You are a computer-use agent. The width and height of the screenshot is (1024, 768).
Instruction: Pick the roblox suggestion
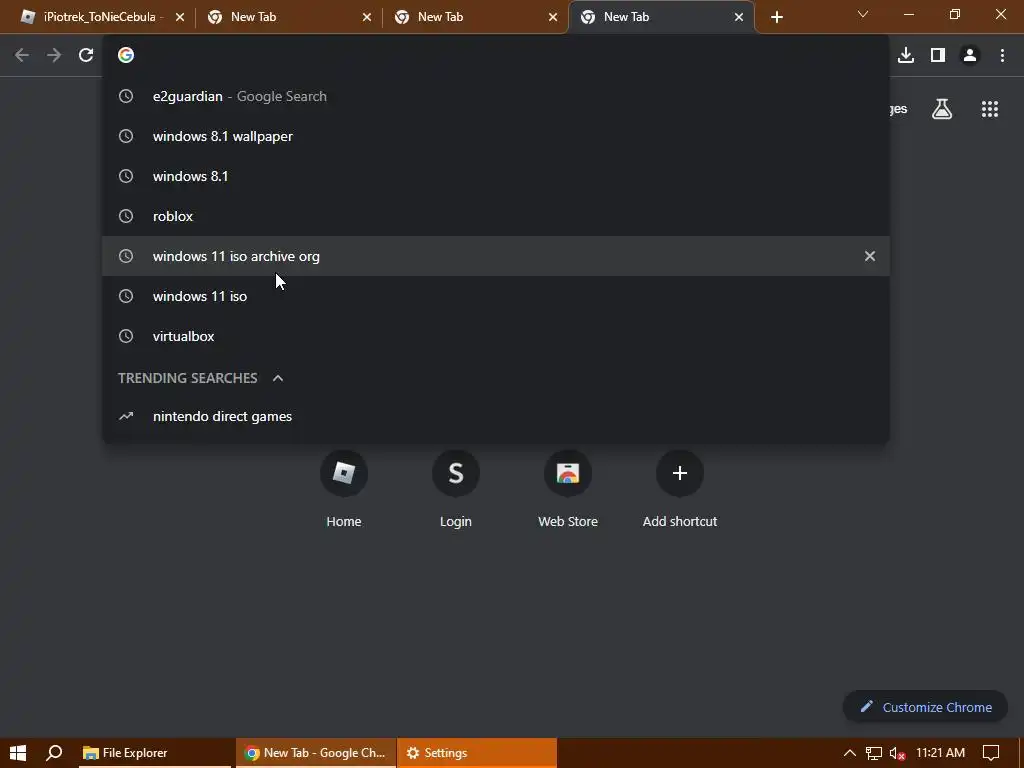click(496, 216)
